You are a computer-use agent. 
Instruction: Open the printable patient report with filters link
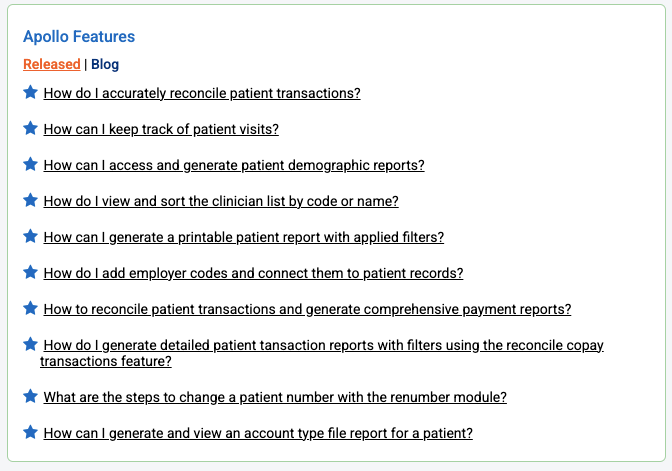[243, 237]
